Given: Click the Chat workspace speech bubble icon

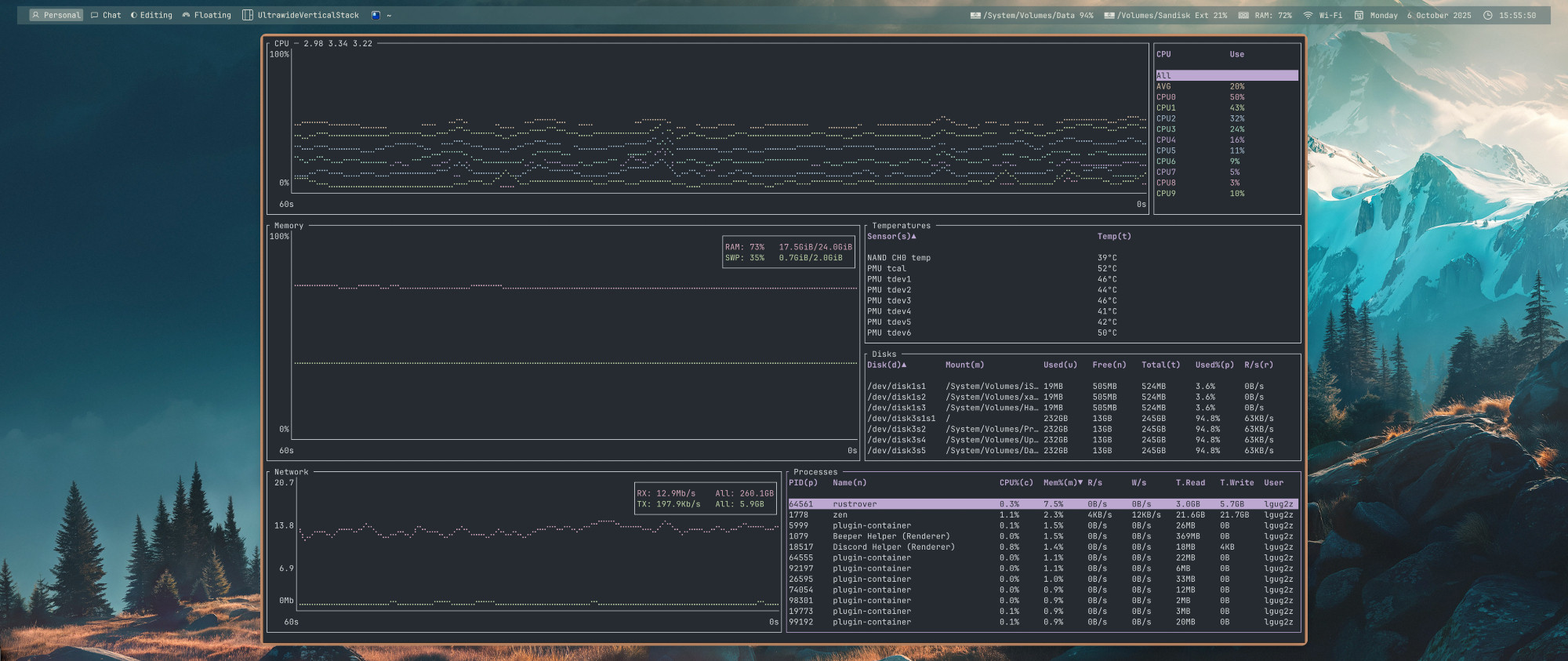Looking at the screenshot, I should click(x=95, y=15).
